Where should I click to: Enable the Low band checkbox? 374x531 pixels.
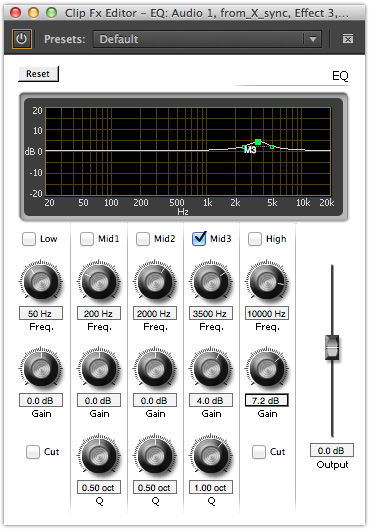pyautogui.click(x=29, y=239)
